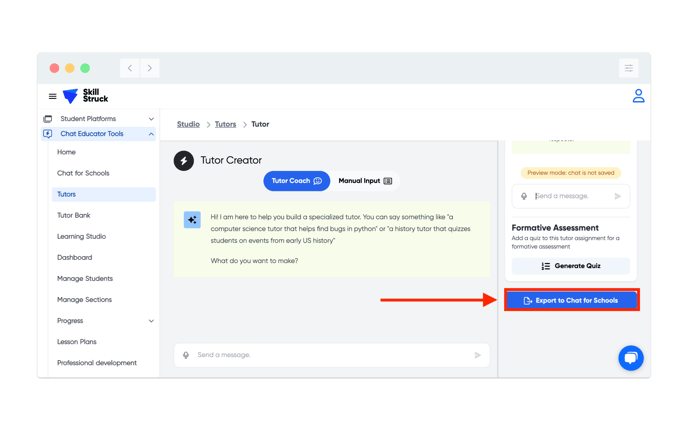Open Tutor Bank sidebar item
688x430 pixels.
tap(74, 215)
